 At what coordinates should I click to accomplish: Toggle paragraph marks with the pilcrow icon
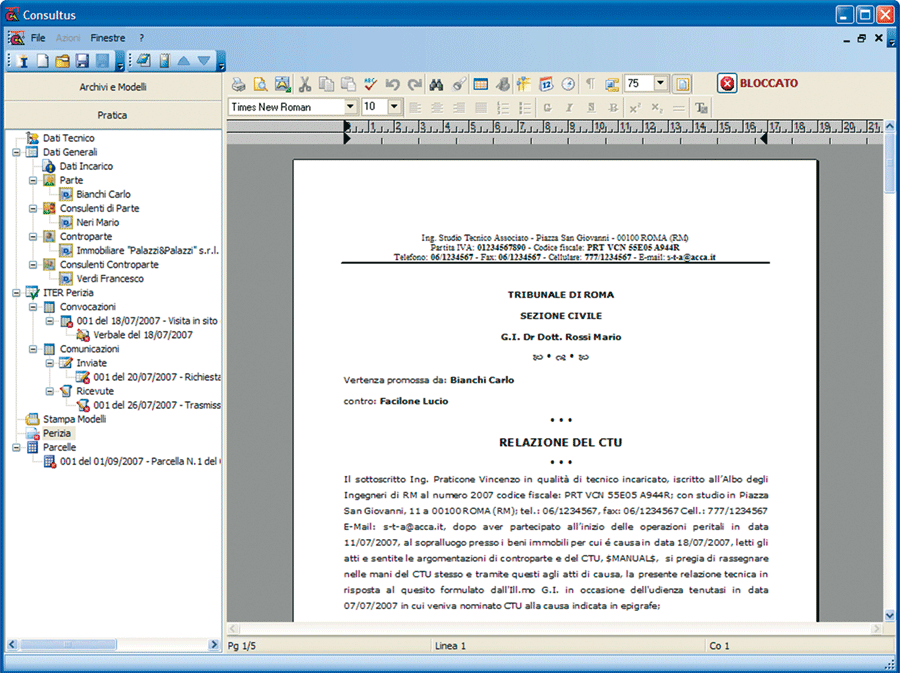590,84
